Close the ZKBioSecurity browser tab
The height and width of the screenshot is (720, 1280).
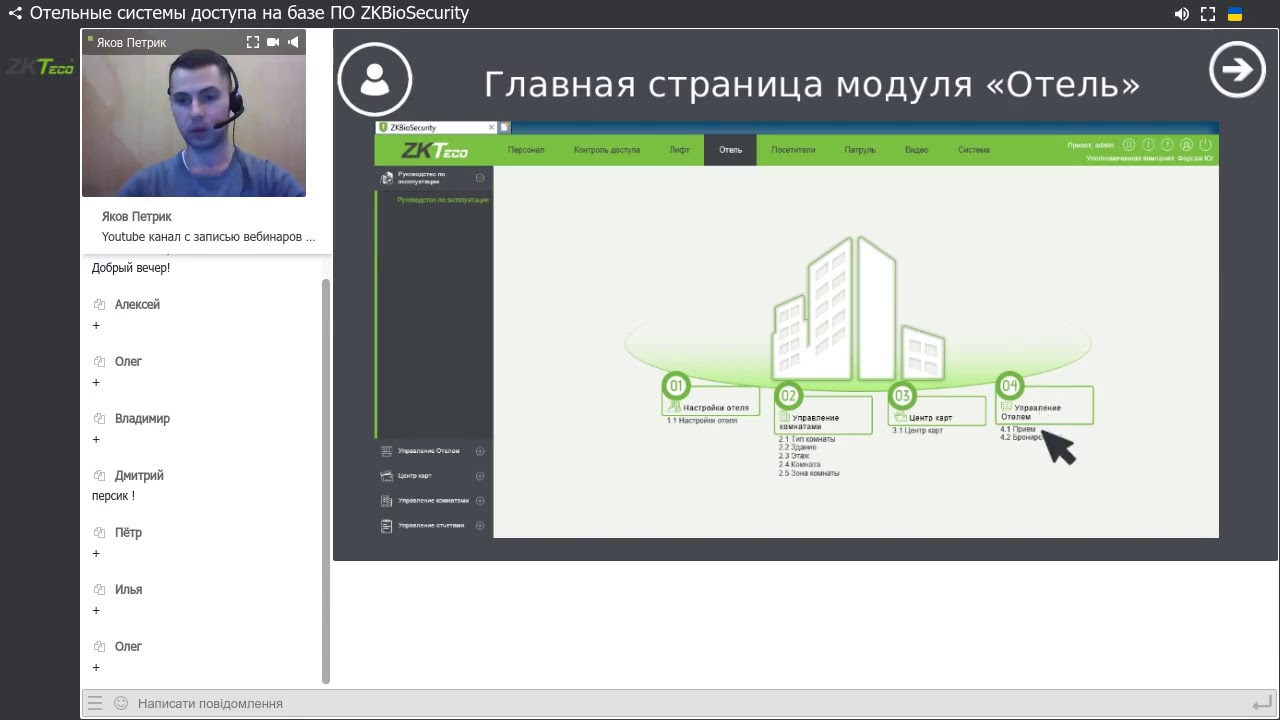[x=491, y=127]
